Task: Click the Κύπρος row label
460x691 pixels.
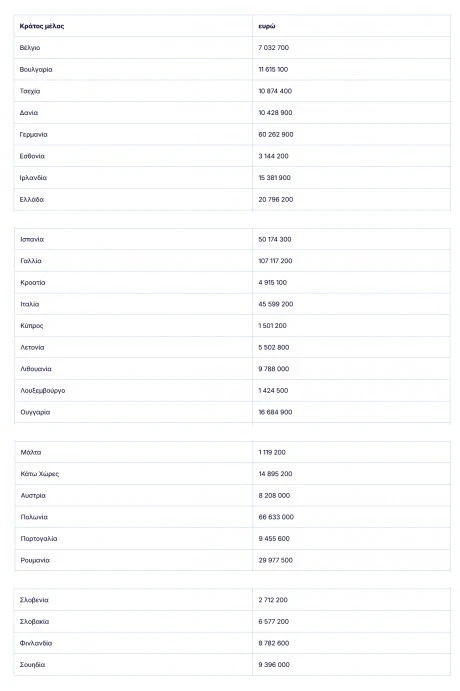Action: 32,326
